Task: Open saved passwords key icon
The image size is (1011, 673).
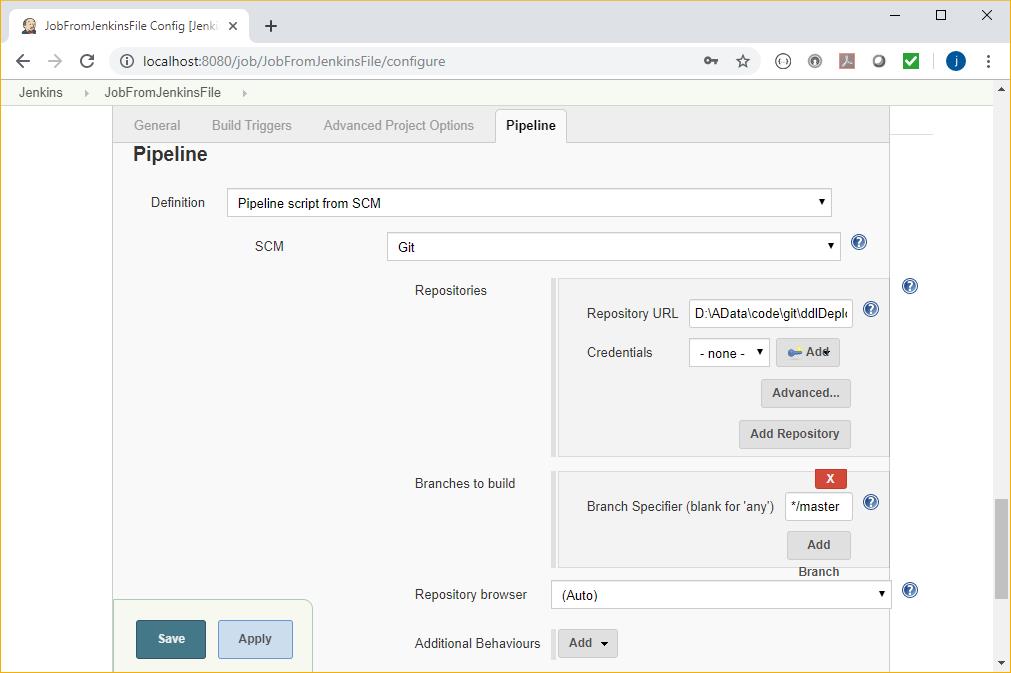Action: 711,61
